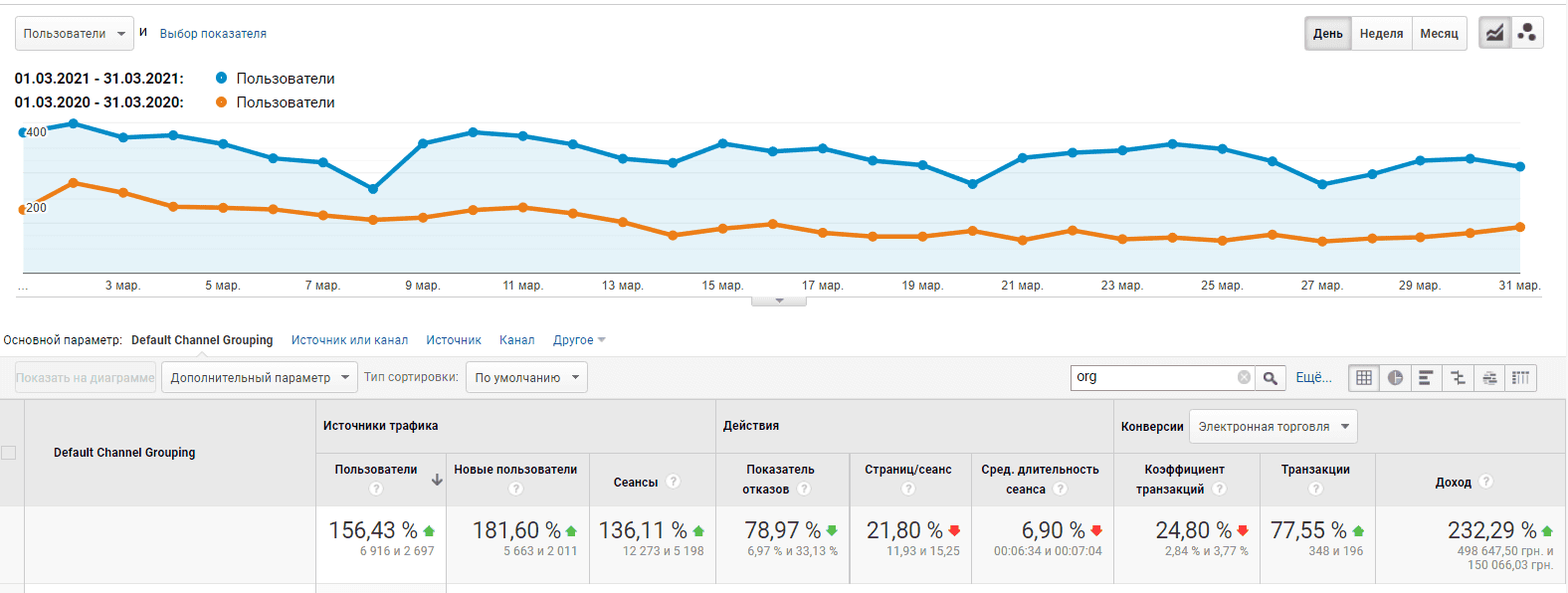The image size is (1568, 593).
Task: Select the data table view icon
Action: click(x=1364, y=378)
